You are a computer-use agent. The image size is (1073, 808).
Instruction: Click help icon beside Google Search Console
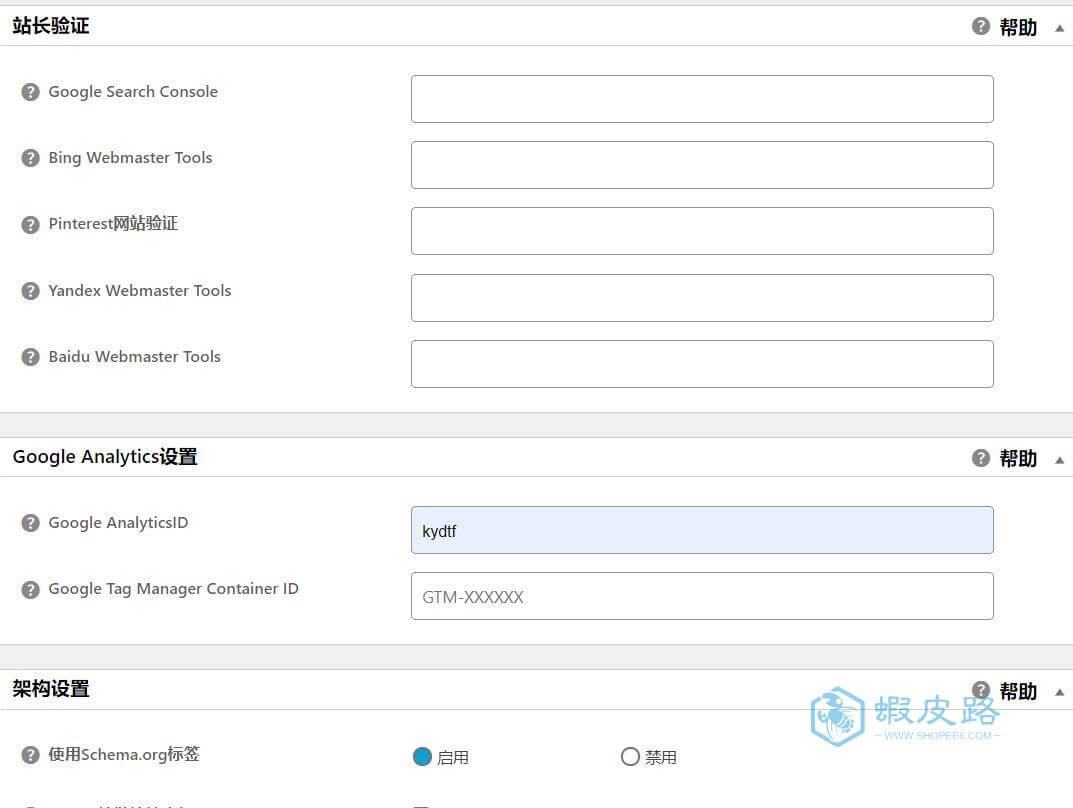(x=30, y=92)
